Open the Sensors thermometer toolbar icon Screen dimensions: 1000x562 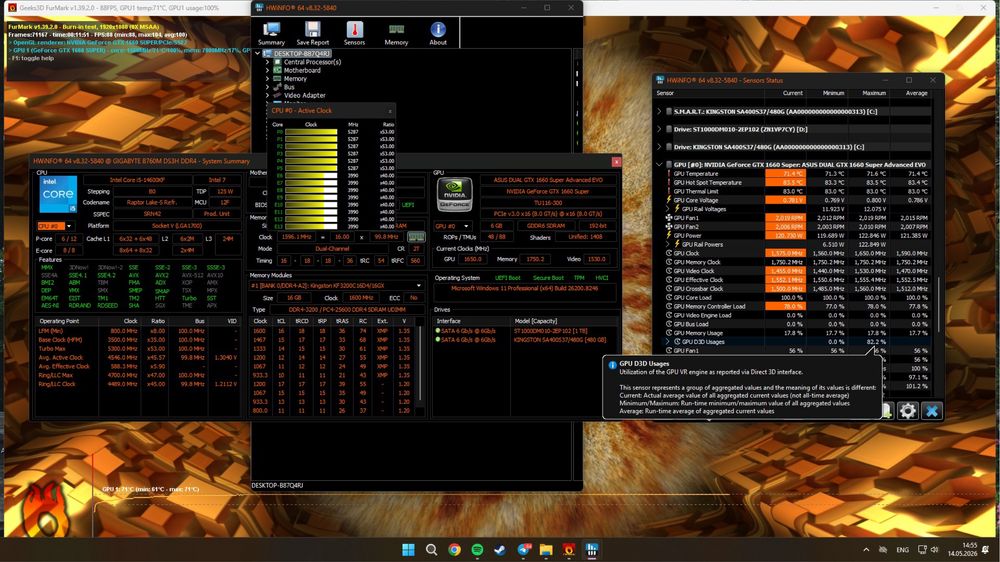(x=355, y=33)
